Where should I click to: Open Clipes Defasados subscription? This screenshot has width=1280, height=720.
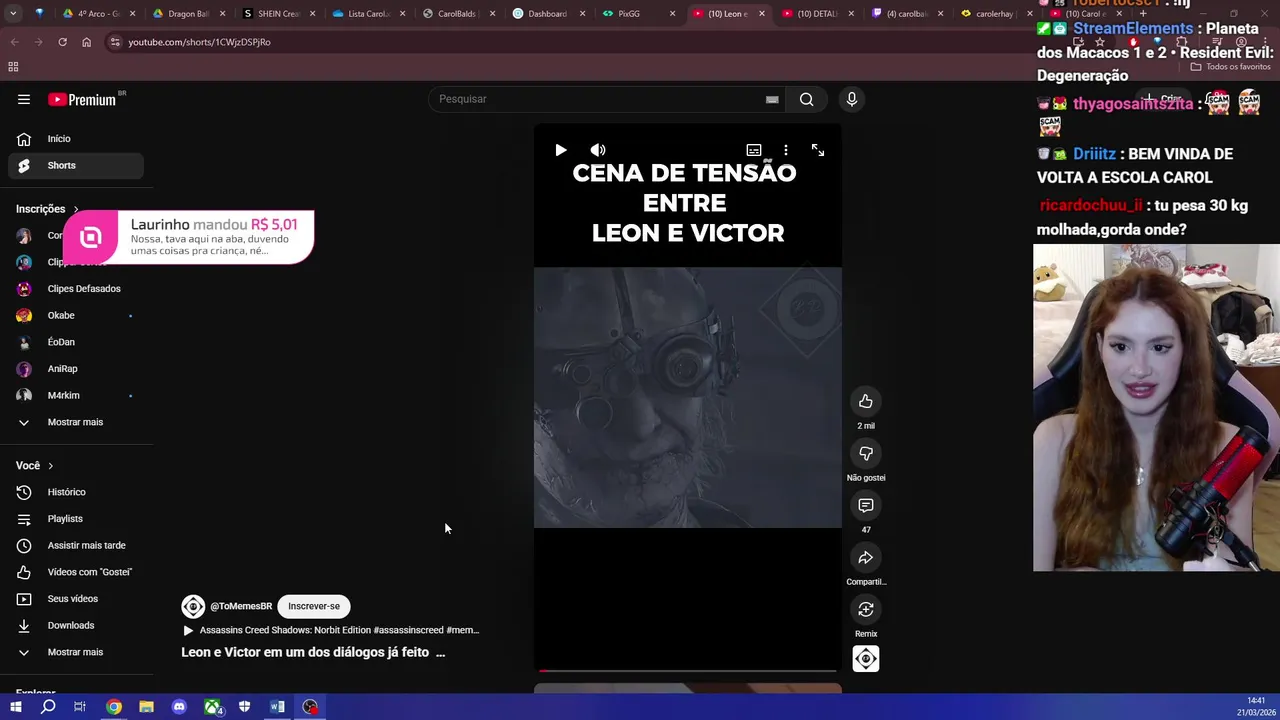[x=76, y=289]
